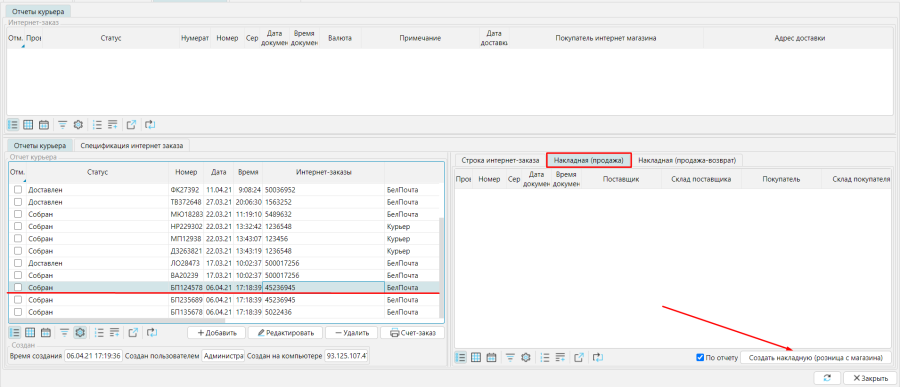The height and width of the screenshot is (387, 900).
Task: Sort invoices by Поставщик column header
Action: tap(621, 179)
